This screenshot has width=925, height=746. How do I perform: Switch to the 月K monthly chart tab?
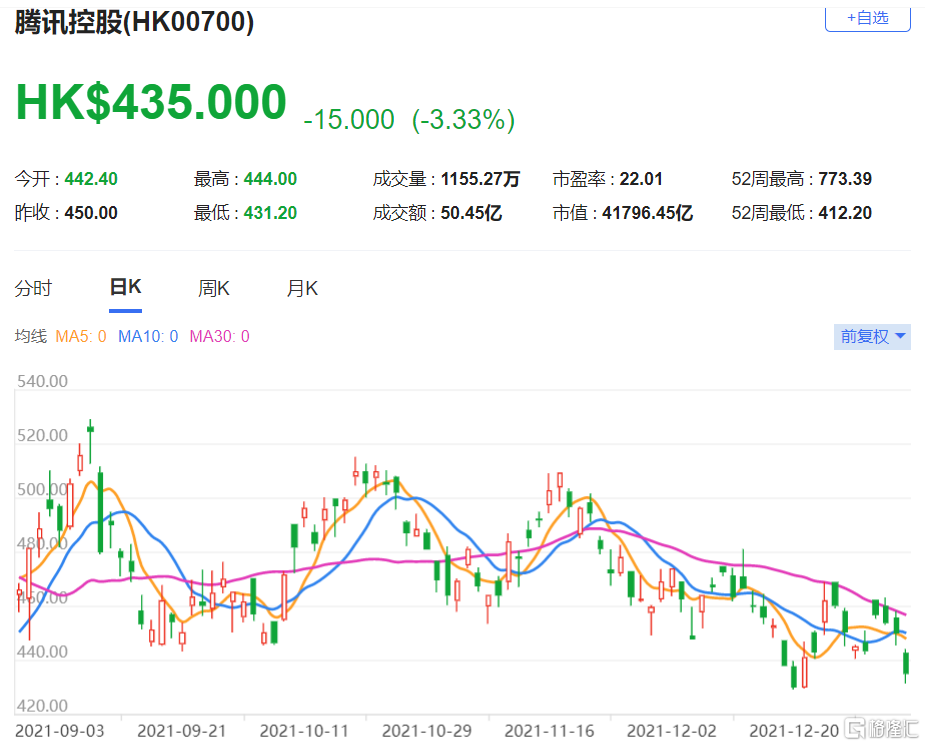pyautogui.click(x=301, y=289)
